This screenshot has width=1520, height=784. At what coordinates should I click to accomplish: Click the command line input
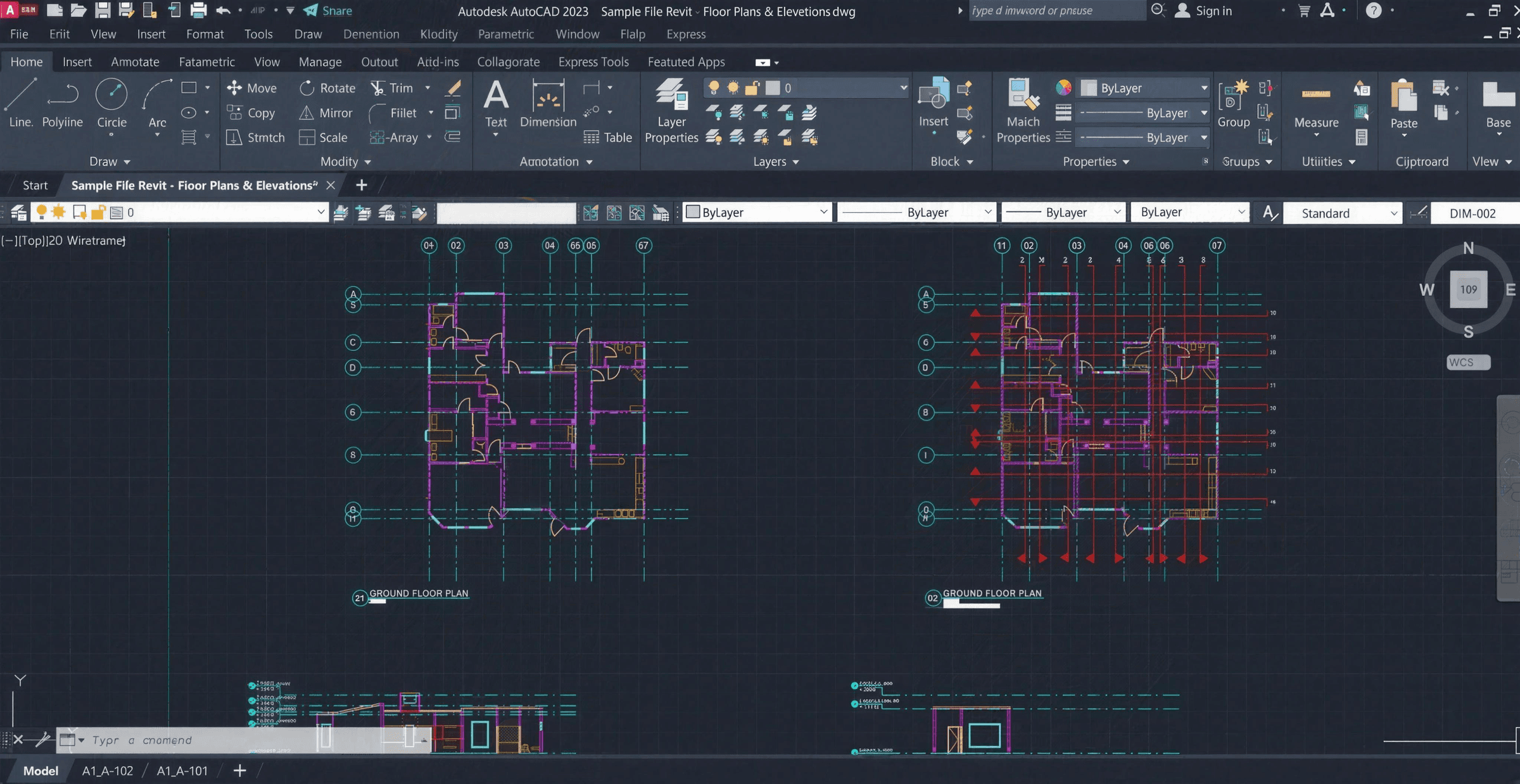(243, 740)
